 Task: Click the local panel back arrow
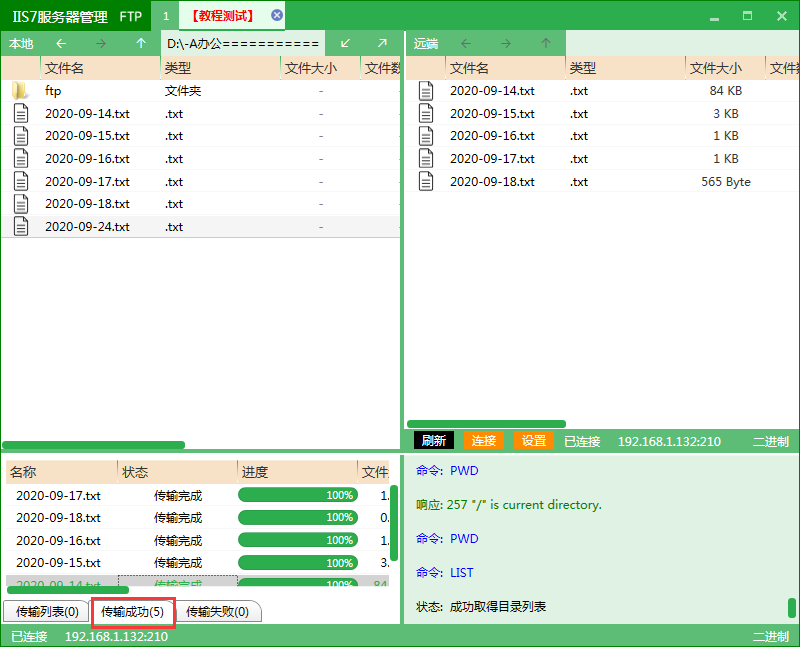pyautogui.click(x=61, y=43)
